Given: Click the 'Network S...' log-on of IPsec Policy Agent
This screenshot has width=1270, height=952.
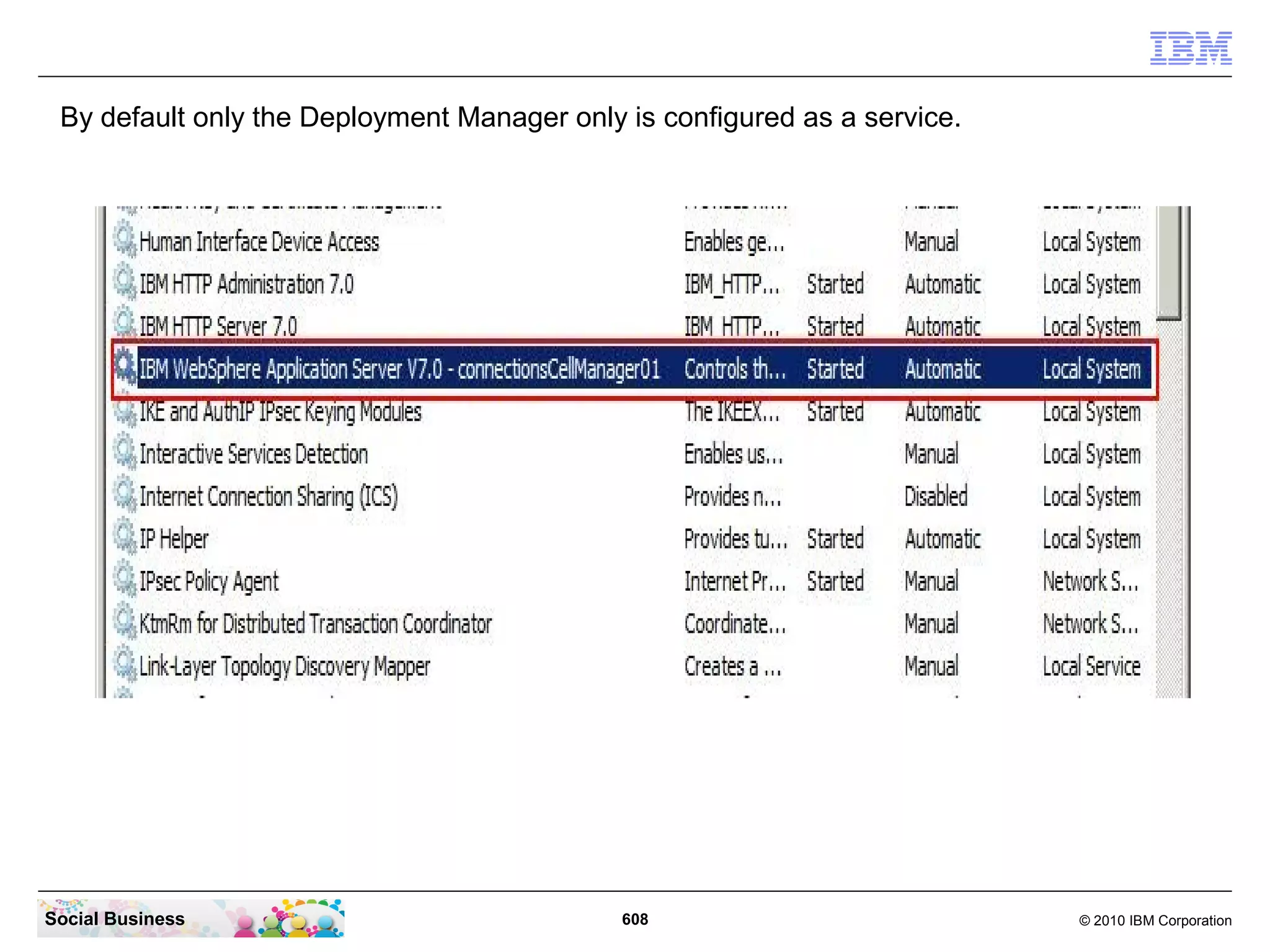Looking at the screenshot, I should pyautogui.click(x=1091, y=581).
